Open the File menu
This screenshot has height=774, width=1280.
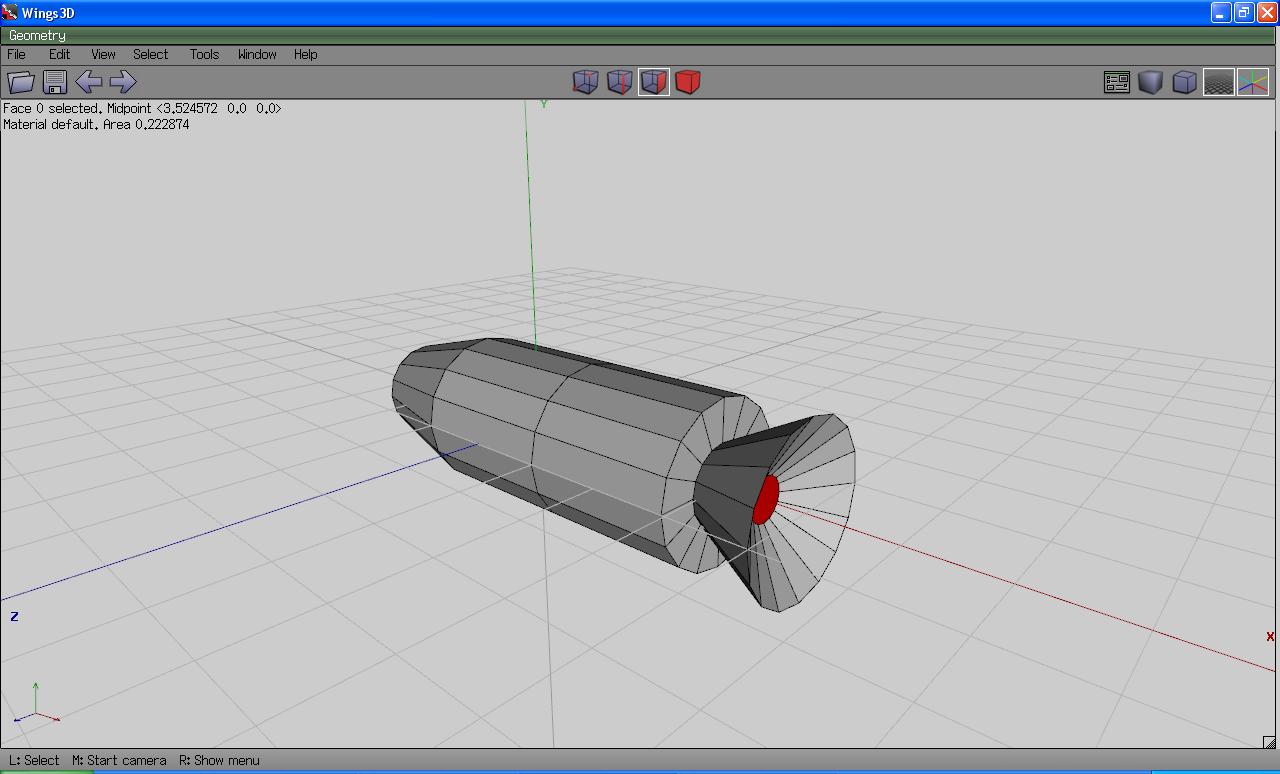tap(17, 54)
